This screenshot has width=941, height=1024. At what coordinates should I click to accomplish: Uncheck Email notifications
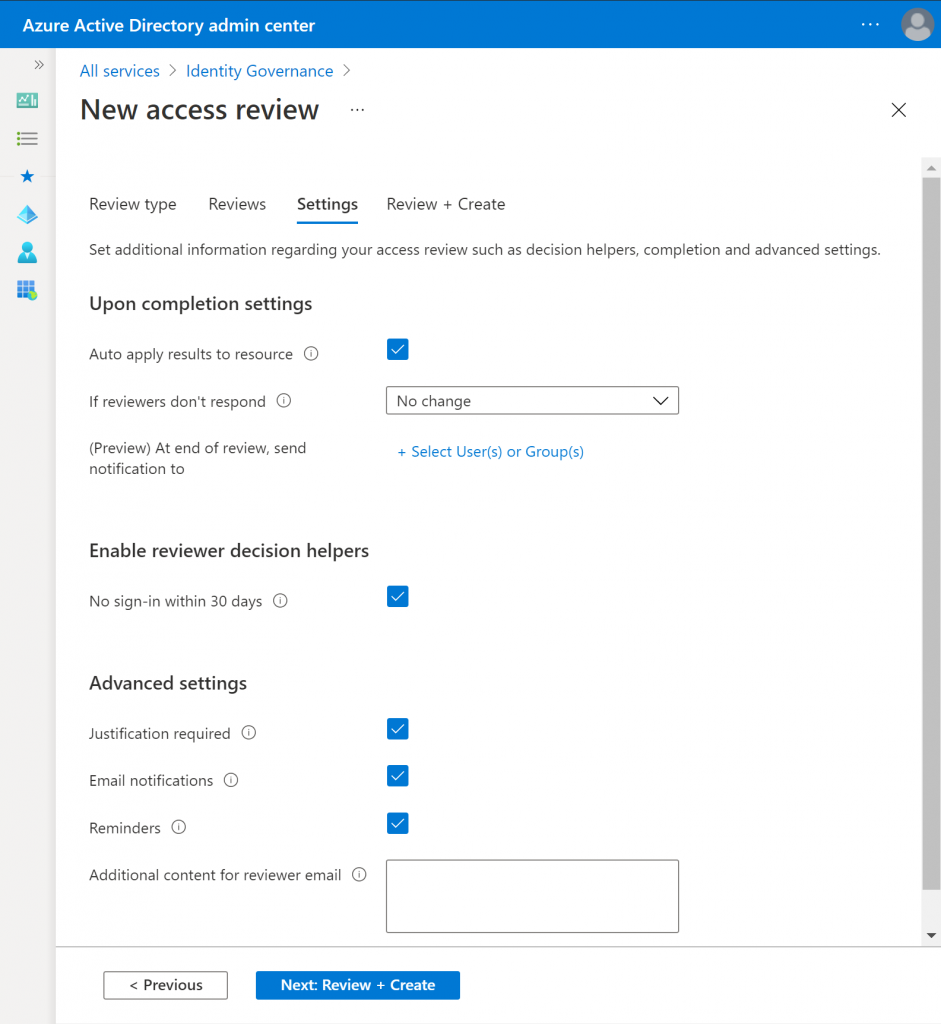point(398,776)
